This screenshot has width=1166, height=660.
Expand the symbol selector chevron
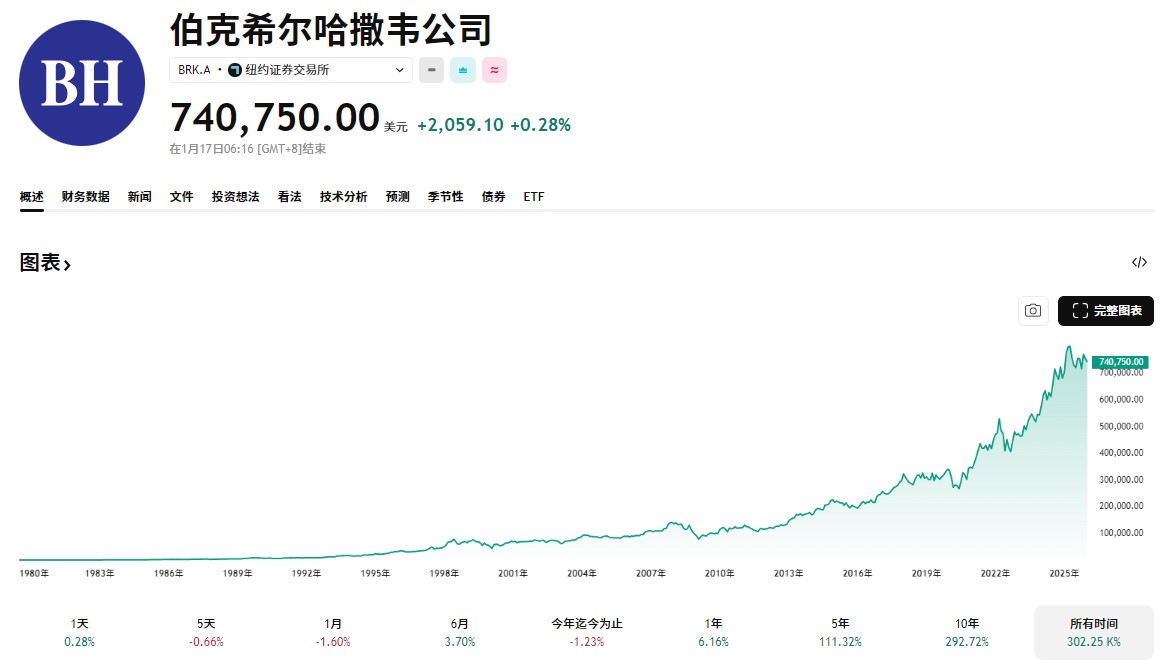pyautogui.click(x=400, y=70)
